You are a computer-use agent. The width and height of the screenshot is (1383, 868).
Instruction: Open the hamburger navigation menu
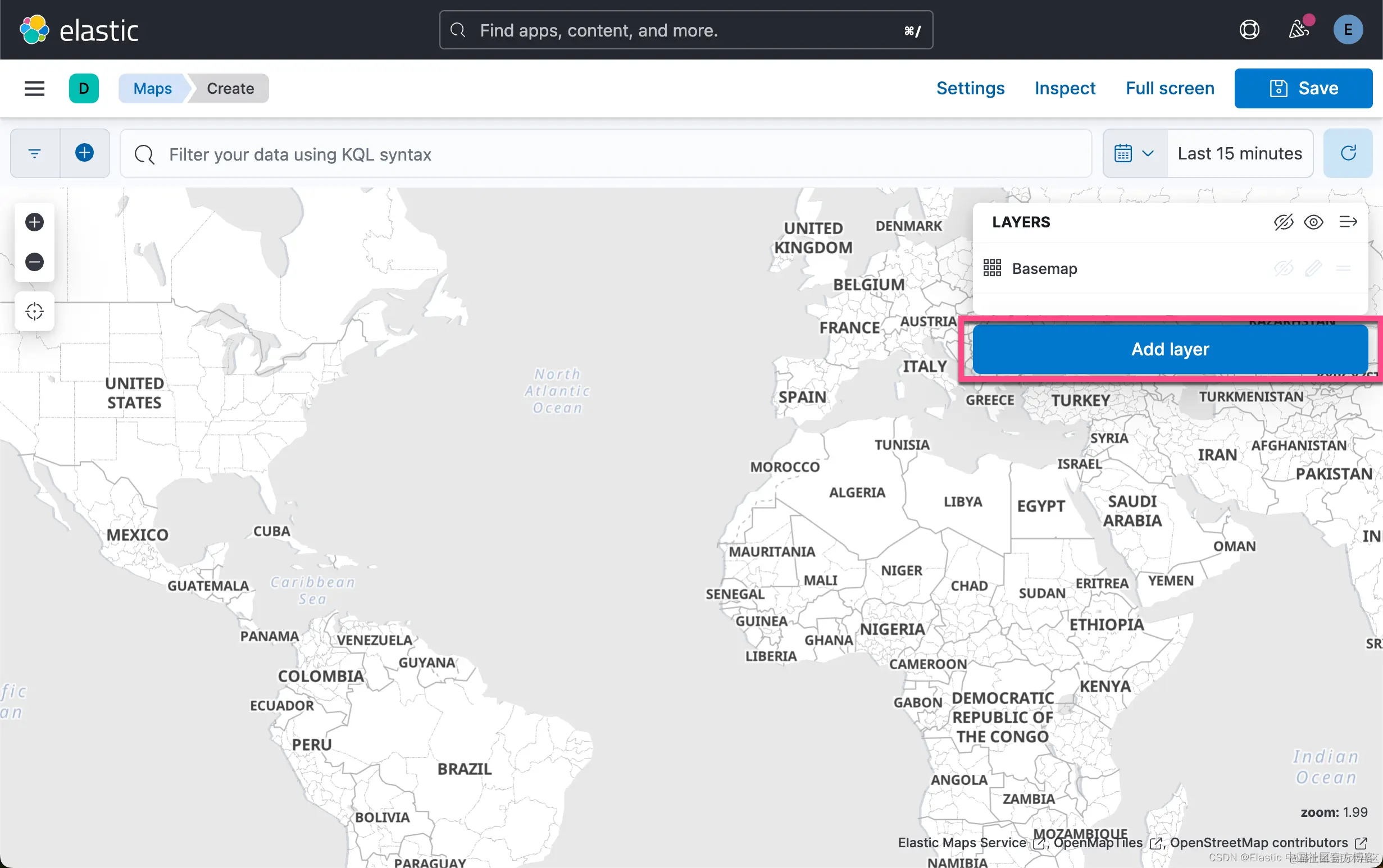(34, 88)
